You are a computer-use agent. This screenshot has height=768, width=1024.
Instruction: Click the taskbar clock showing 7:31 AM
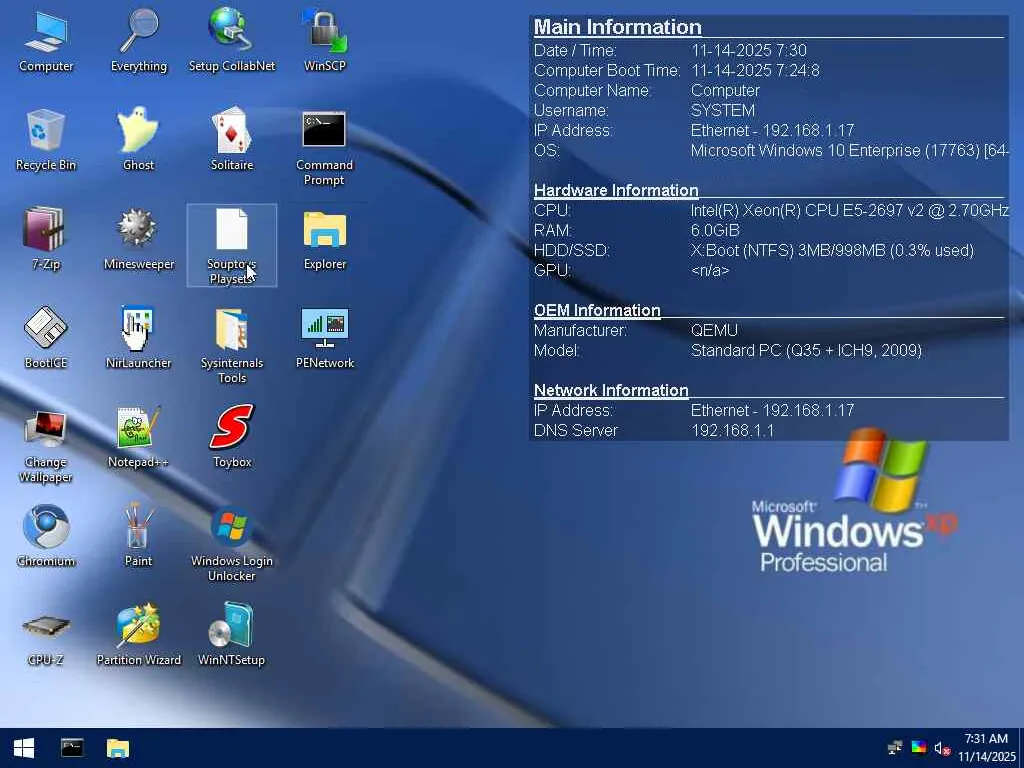[987, 748]
